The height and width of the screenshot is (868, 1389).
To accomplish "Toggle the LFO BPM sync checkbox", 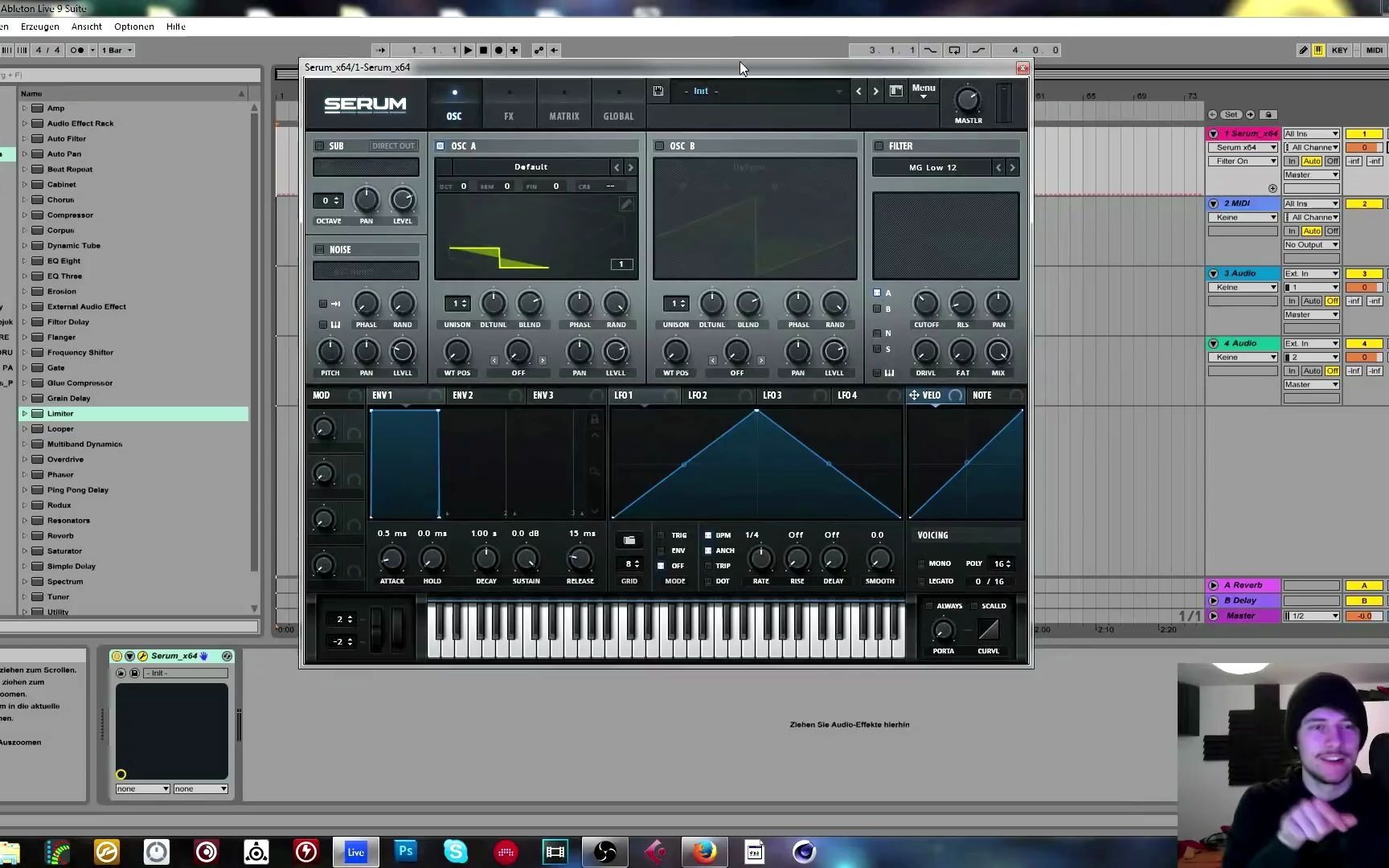I will click(x=708, y=535).
